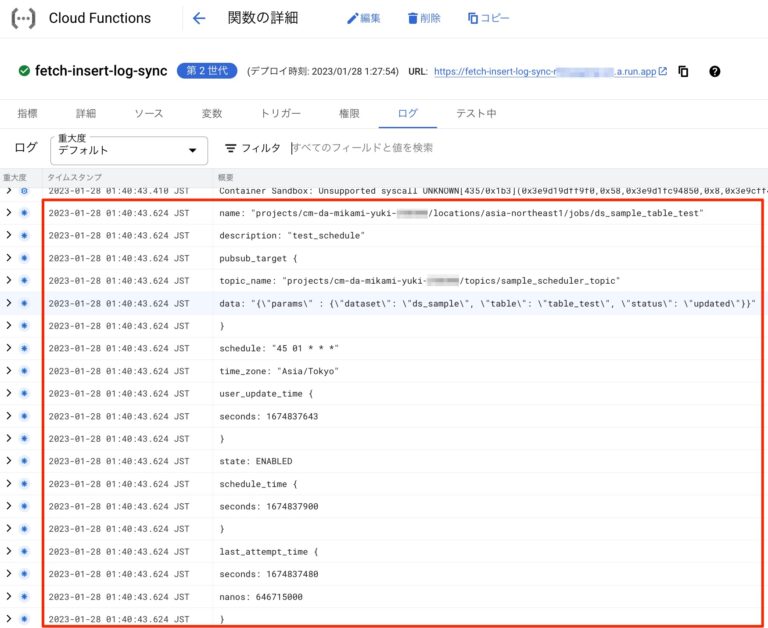Click severity icon of topic_name row
The width and height of the screenshot is (768, 628).
coord(24,280)
